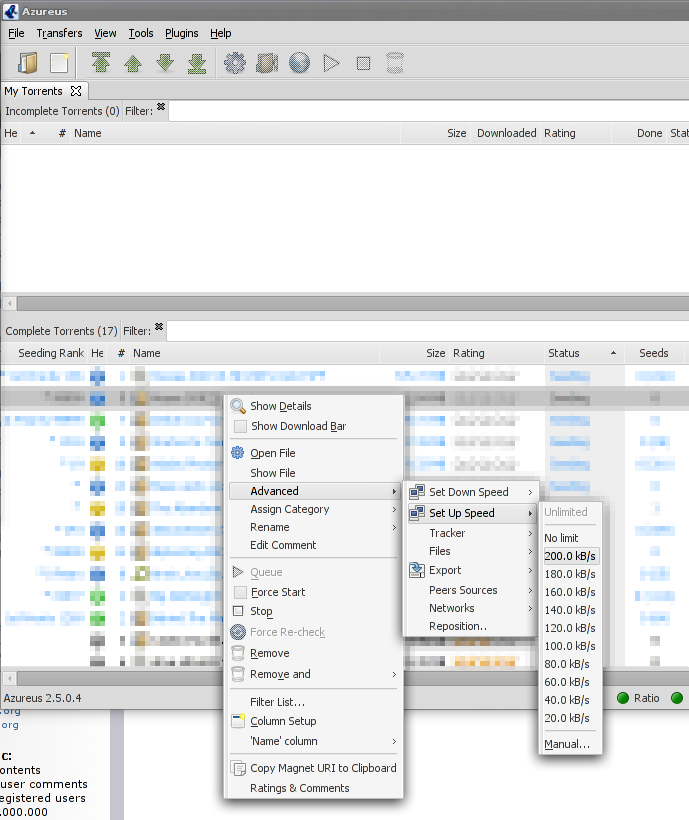
Task: Click the stop square toolbar icon
Action: [x=363, y=64]
